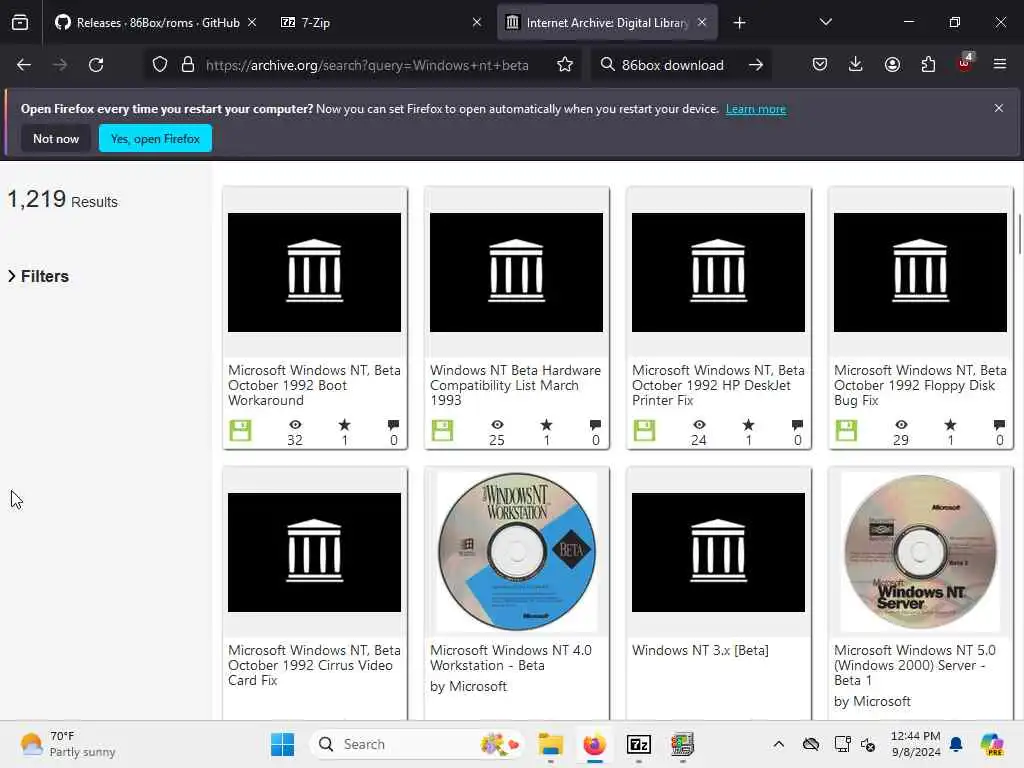Open the Pocket save icon
The image size is (1024, 768).
pos(820,64)
